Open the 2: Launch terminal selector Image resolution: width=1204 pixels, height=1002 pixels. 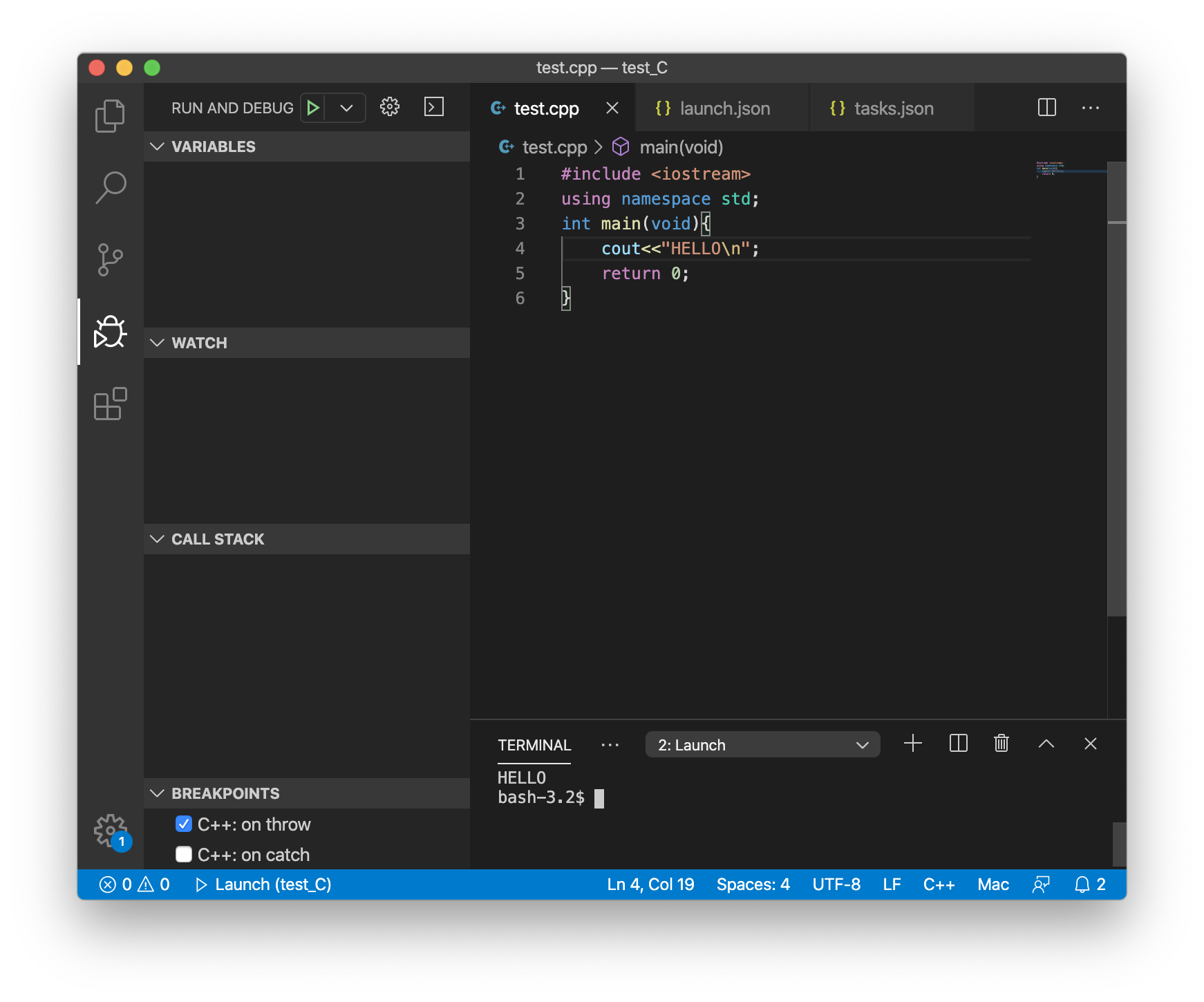pyautogui.click(x=762, y=745)
